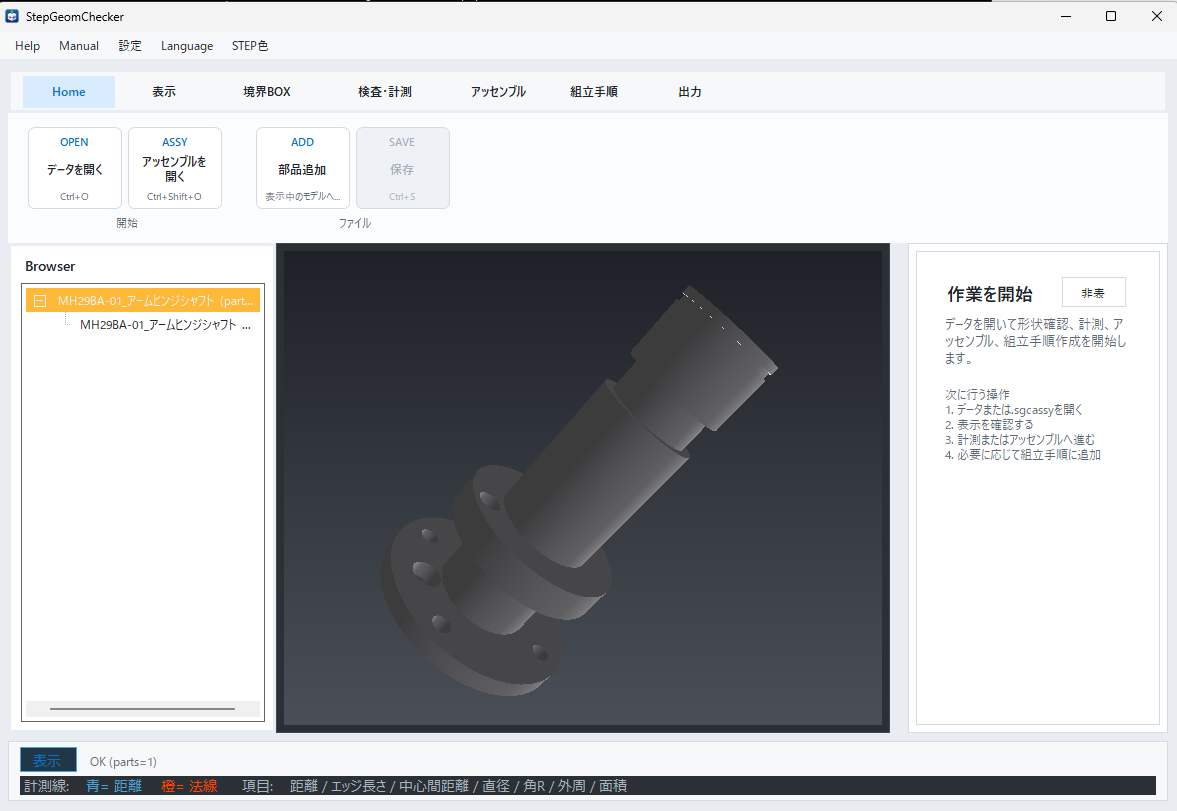This screenshot has height=811, width=1177.
Task: Click the StepGeomChecker app icon in title bar
Action: (x=12, y=16)
